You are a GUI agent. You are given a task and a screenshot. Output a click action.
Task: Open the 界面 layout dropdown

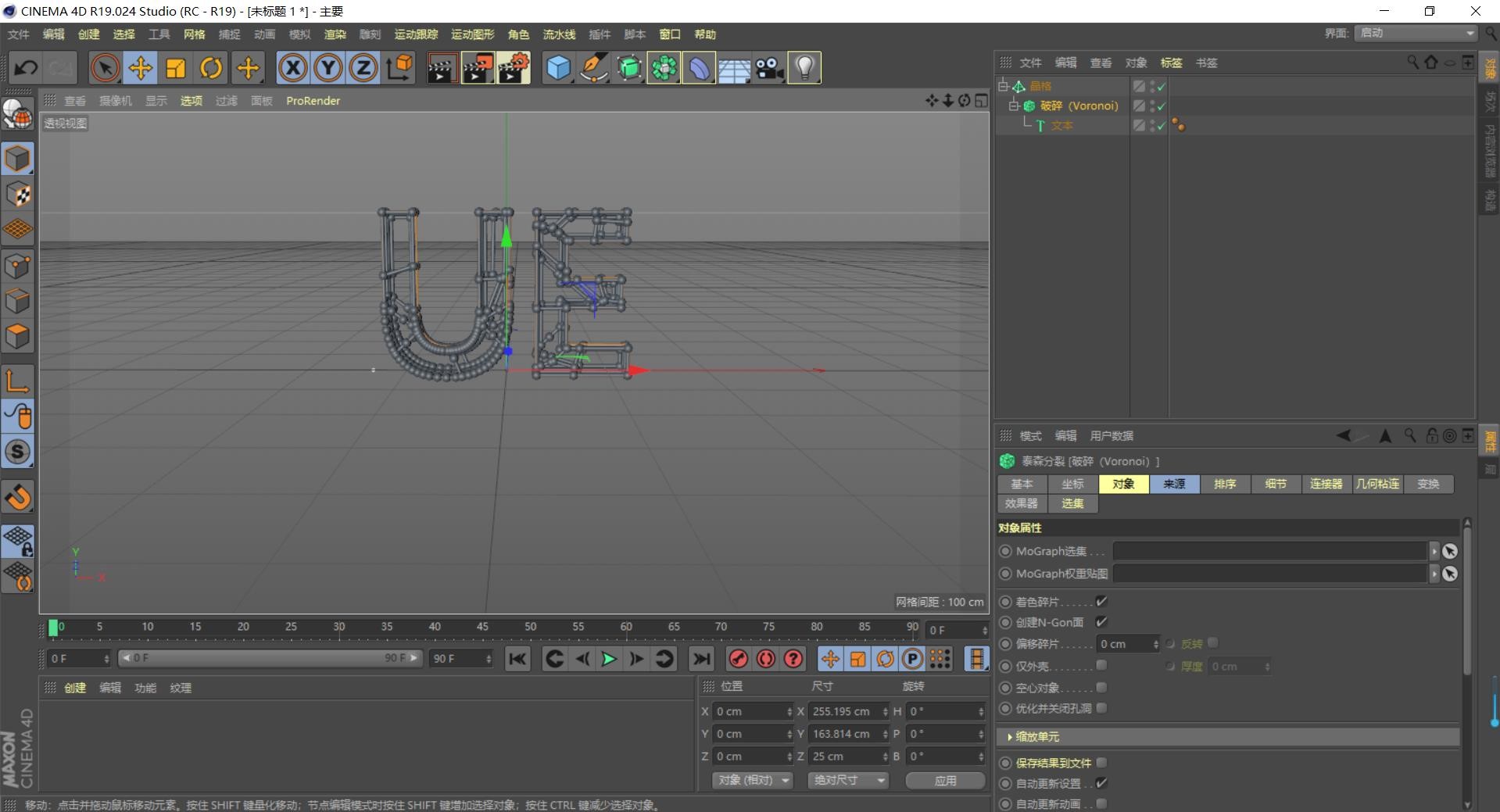1416,33
